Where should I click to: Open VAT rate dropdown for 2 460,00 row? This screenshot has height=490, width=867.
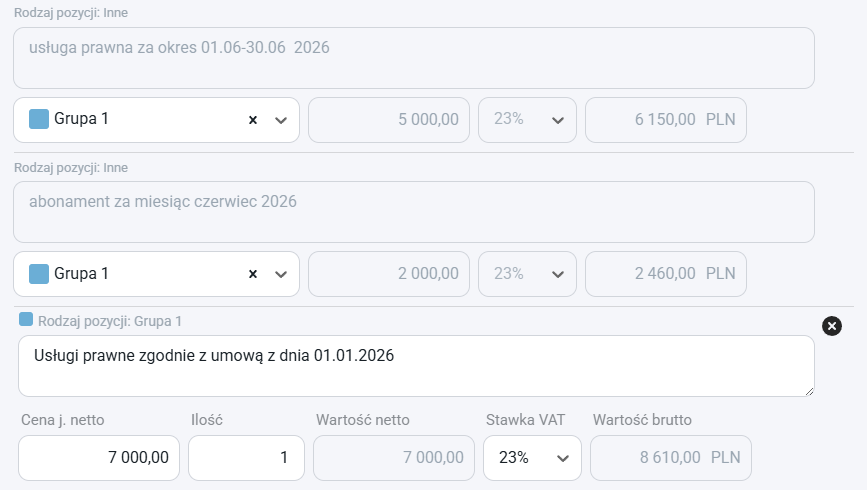click(x=527, y=274)
